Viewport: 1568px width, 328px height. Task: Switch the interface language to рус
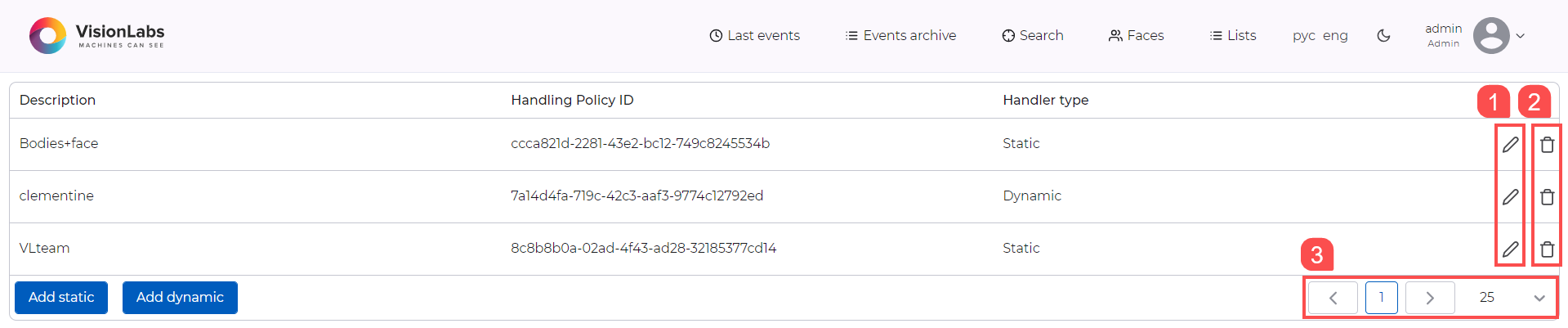1303,36
